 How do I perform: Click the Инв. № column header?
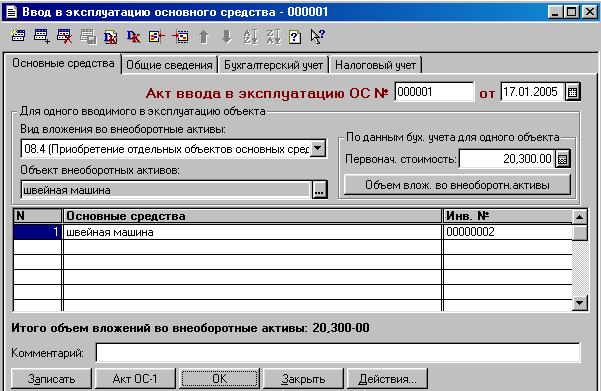[x=507, y=216]
